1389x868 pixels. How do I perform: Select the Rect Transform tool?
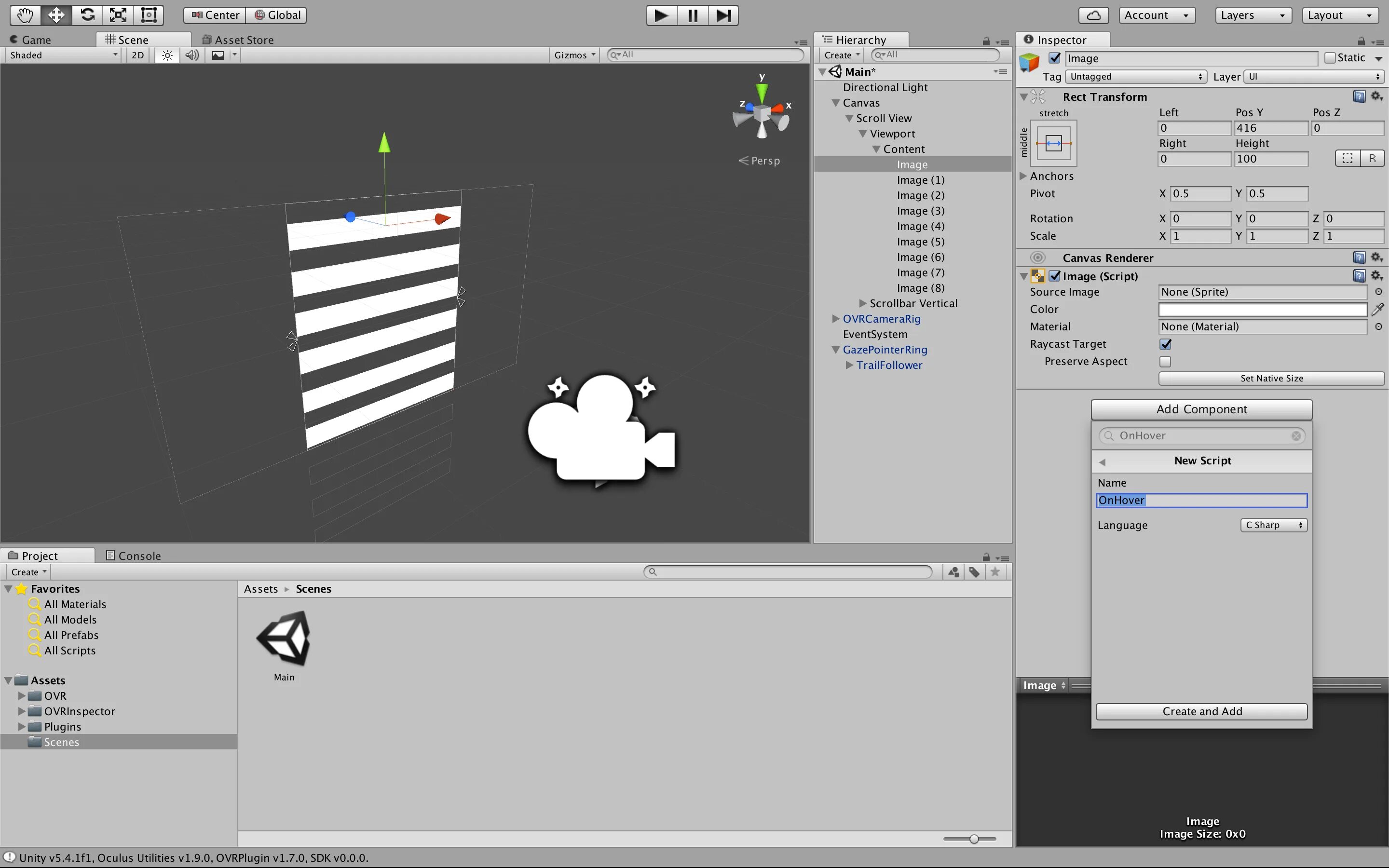(x=149, y=15)
